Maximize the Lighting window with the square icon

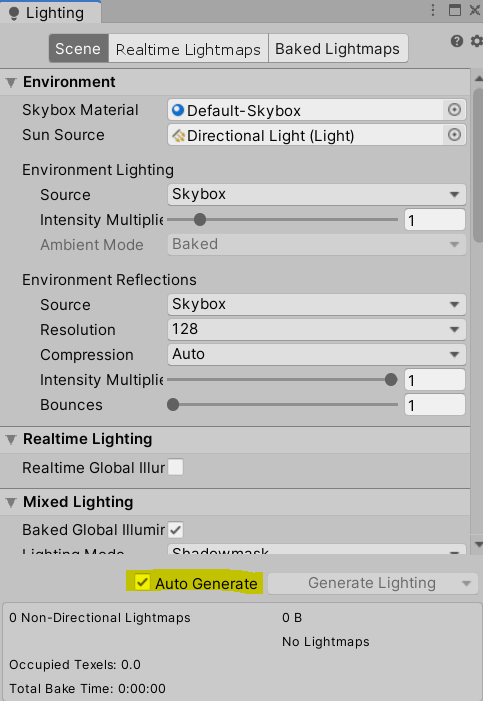click(x=455, y=10)
